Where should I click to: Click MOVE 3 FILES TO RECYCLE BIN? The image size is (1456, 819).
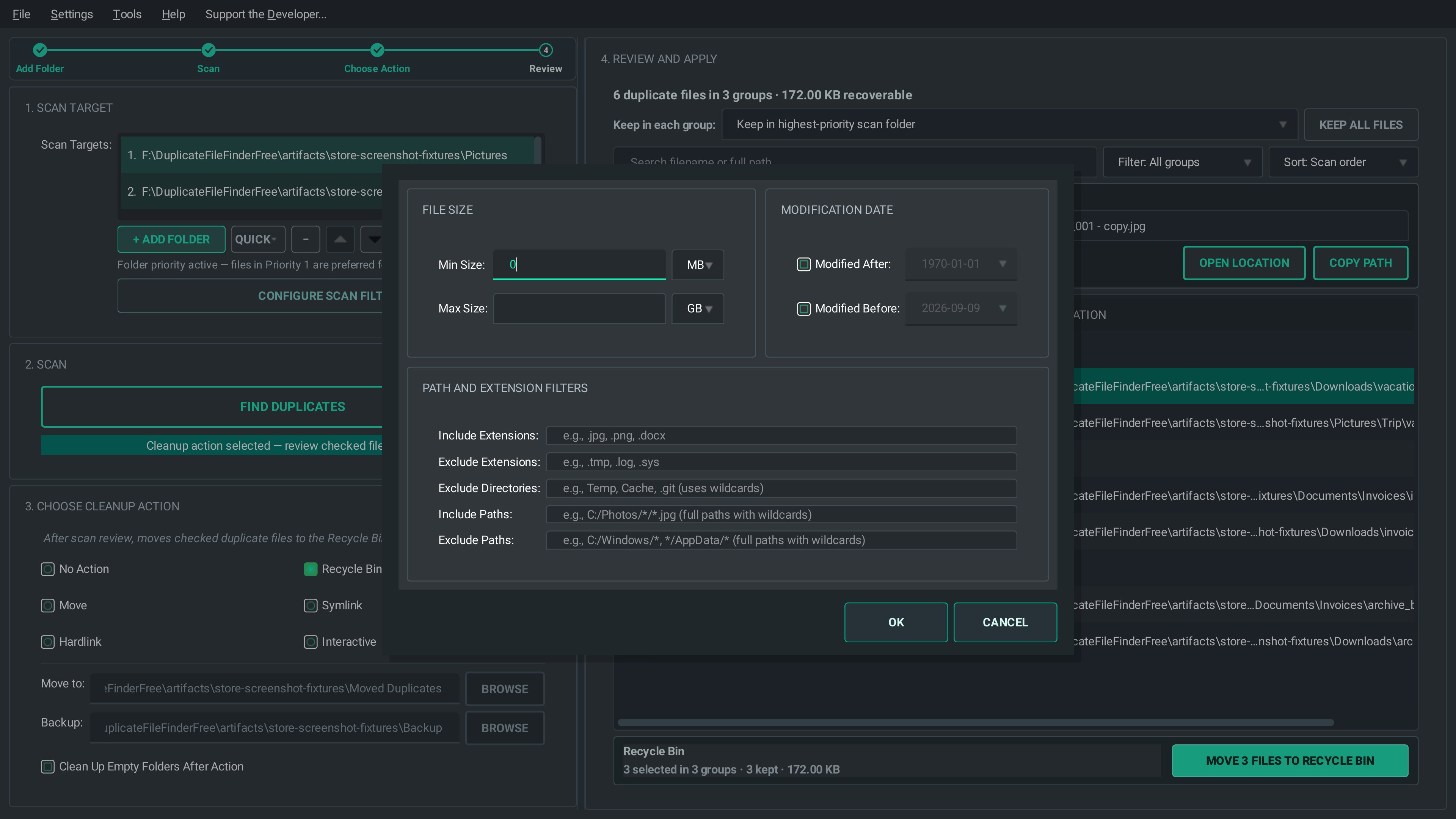pos(1290,761)
